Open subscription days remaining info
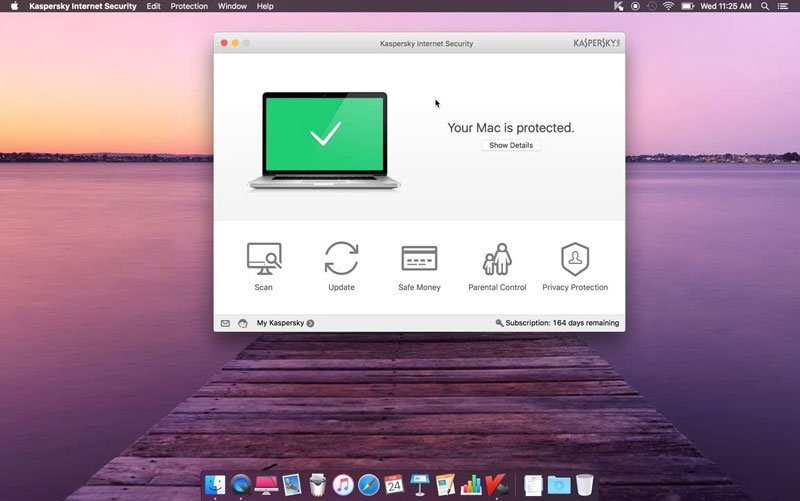This screenshot has height=501, width=800. 562,323
